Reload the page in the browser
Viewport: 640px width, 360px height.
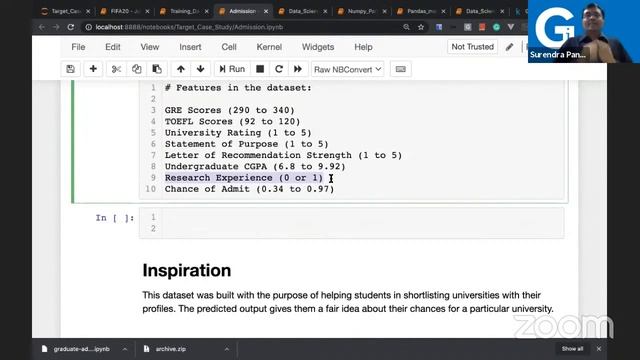pos(71,27)
